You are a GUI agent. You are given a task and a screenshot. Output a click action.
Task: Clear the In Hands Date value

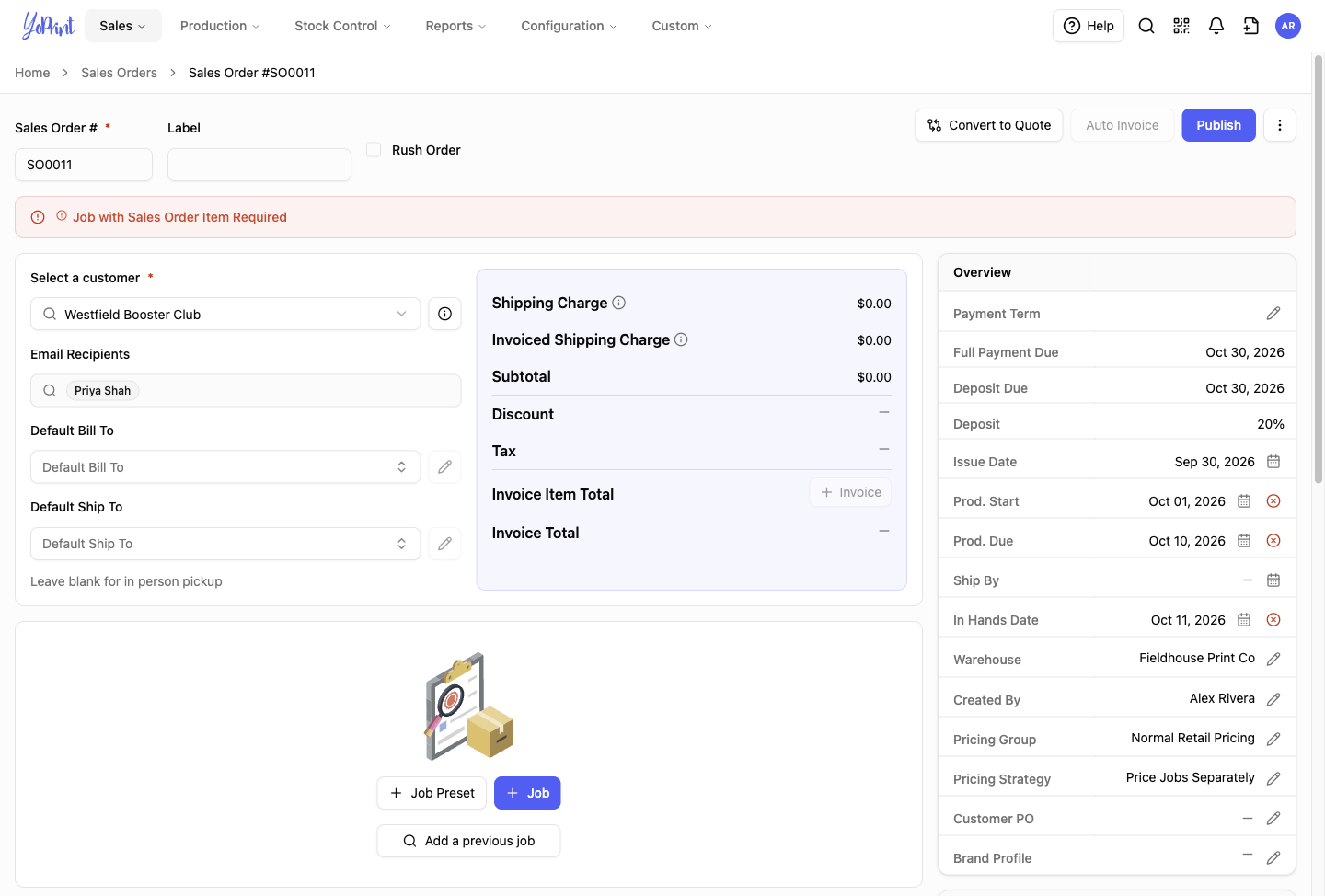[x=1273, y=620]
